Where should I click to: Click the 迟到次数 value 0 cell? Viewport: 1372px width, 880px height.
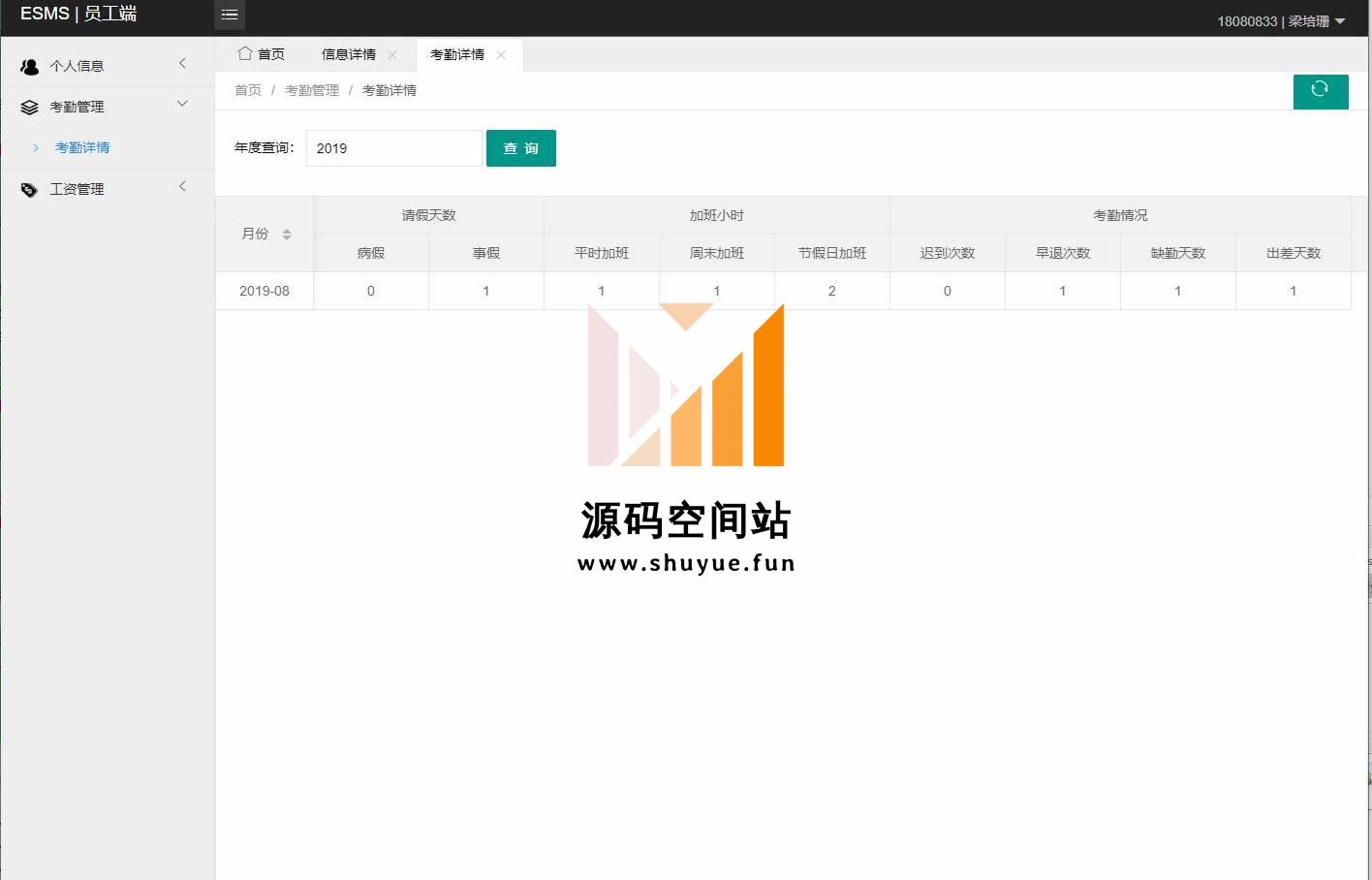point(948,291)
